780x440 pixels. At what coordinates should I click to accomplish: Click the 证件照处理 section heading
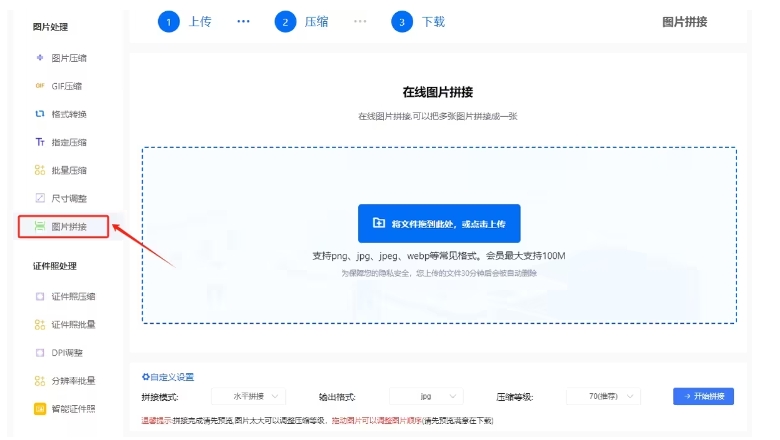55,266
